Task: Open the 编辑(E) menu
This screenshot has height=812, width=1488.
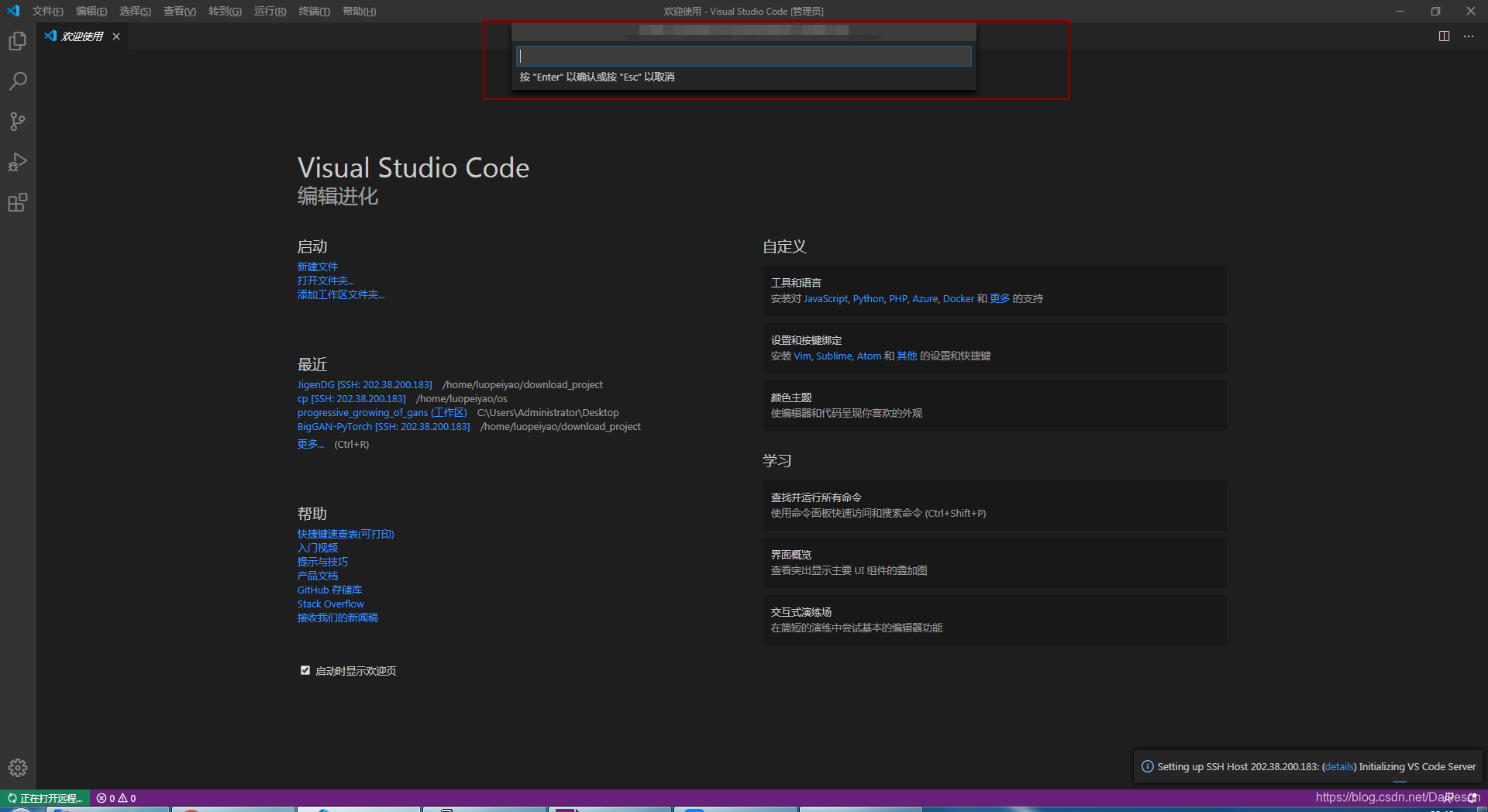Action: pyautogui.click(x=91, y=11)
